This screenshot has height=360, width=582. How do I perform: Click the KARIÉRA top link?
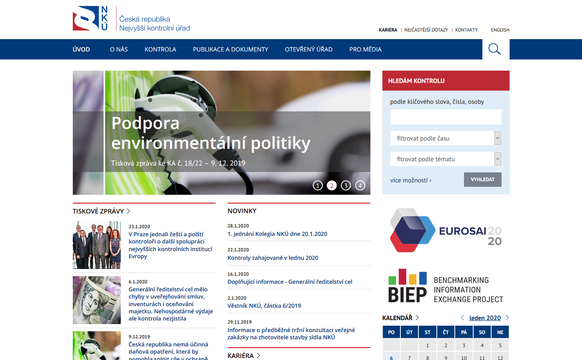click(388, 30)
